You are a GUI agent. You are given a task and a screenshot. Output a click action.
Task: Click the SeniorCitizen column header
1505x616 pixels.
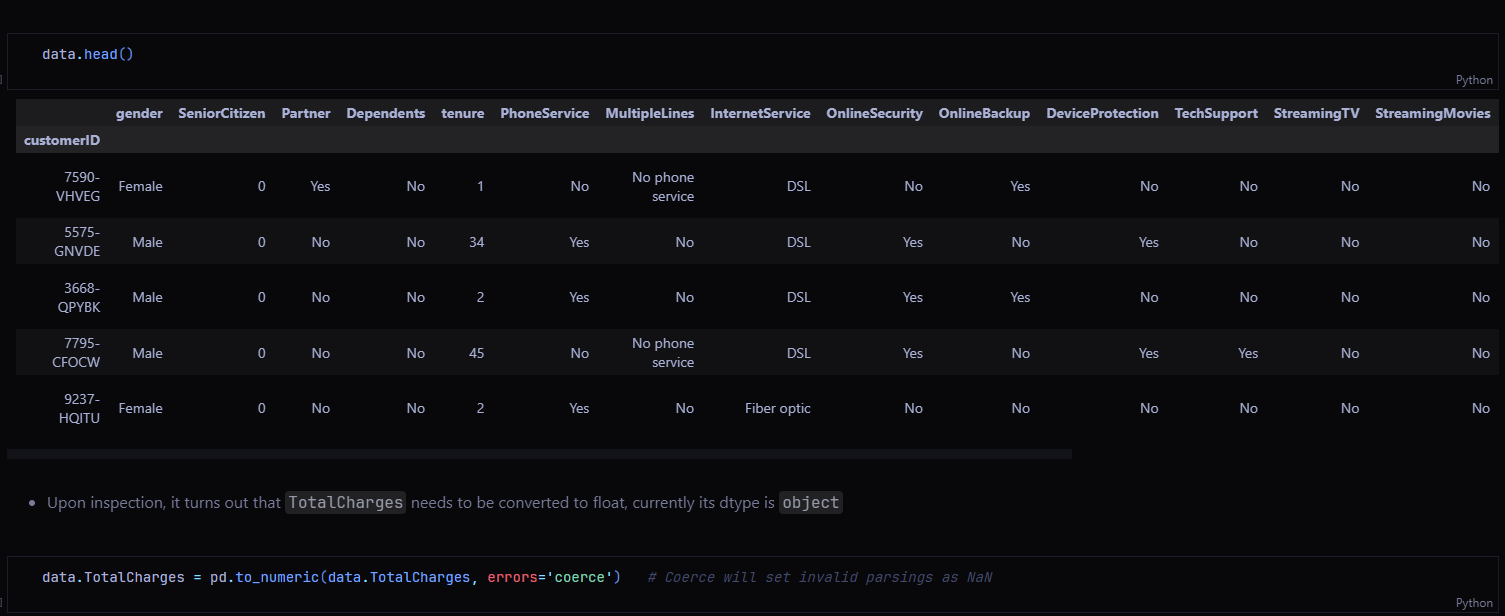[221, 113]
